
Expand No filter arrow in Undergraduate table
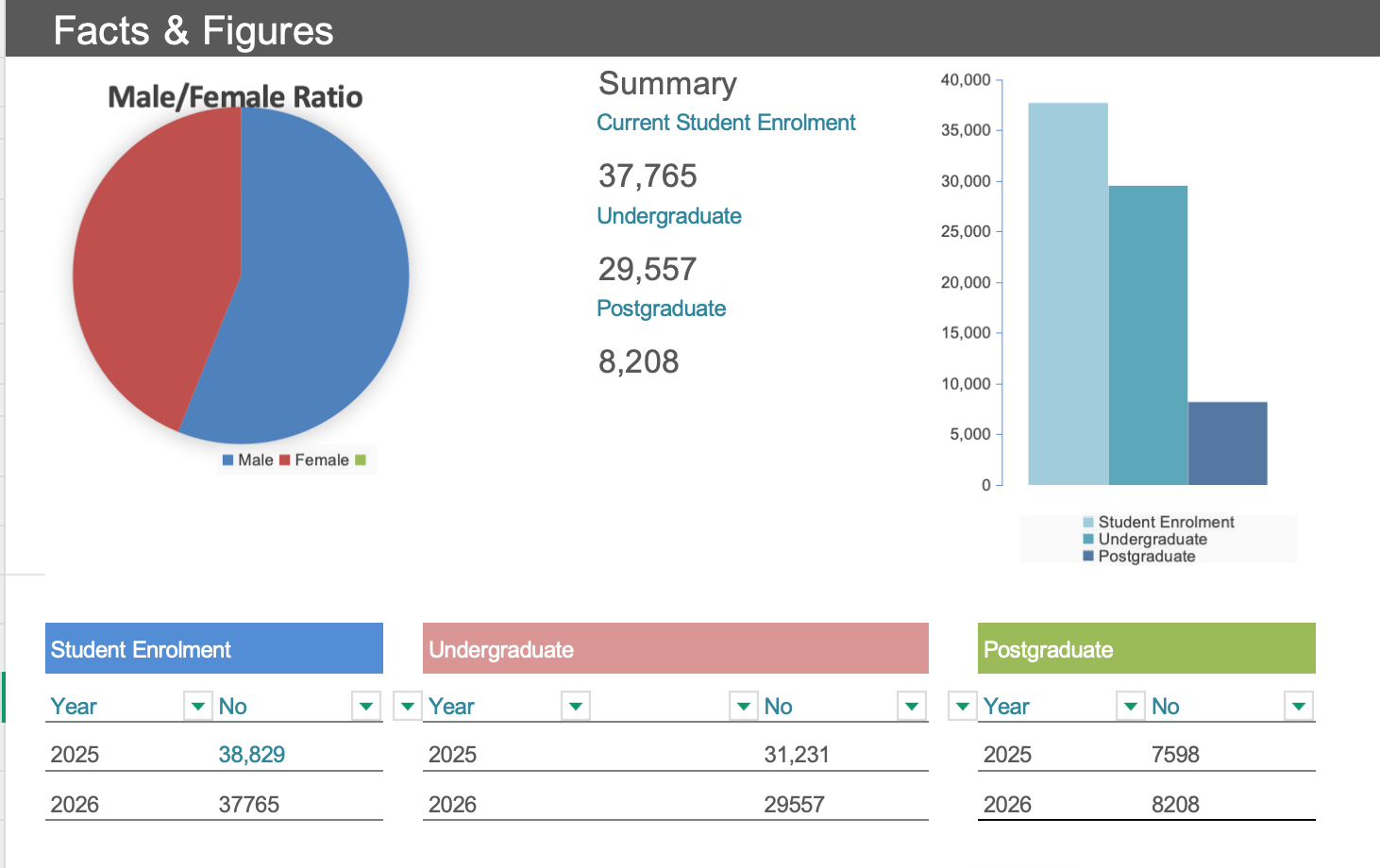tap(911, 706)
